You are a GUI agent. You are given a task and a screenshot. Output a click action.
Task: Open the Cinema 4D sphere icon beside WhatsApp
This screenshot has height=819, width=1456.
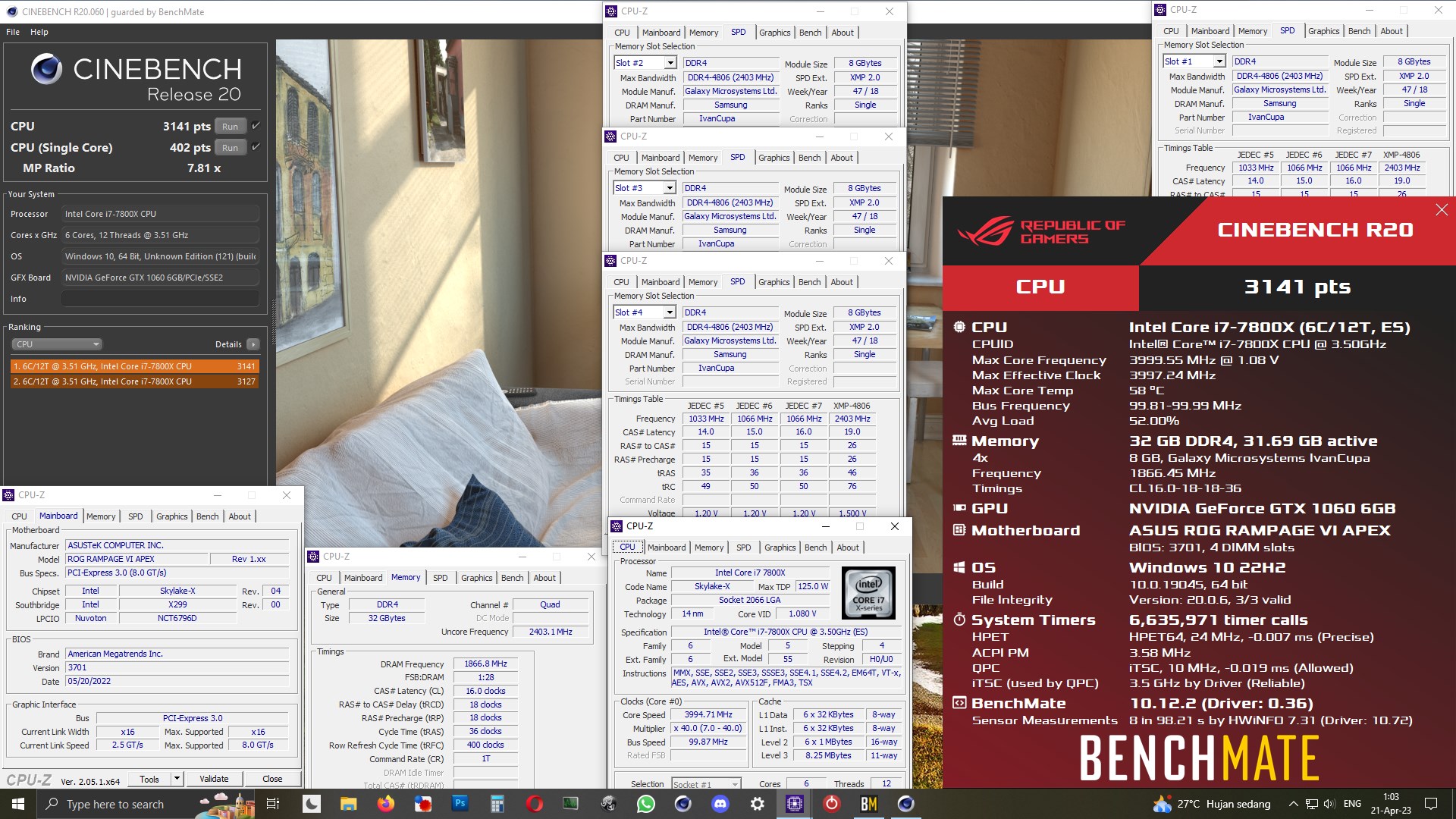point(683,804)
